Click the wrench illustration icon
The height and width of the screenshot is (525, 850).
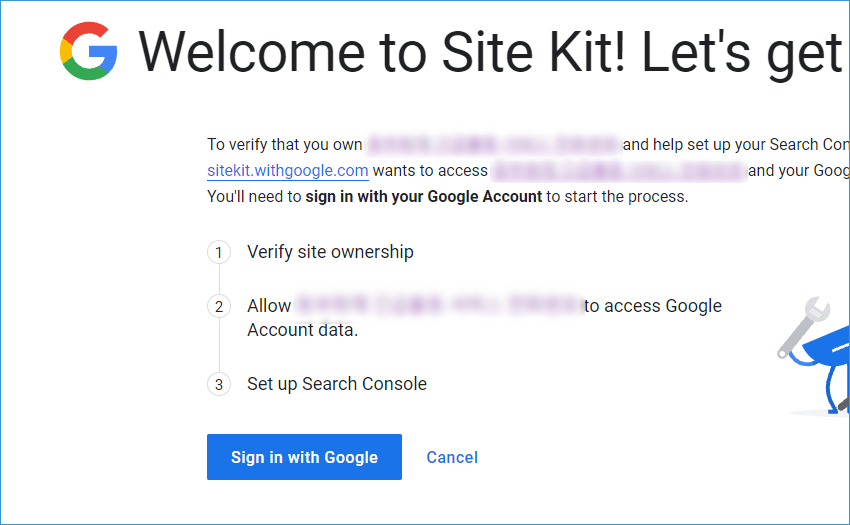[x=802, y=327]
